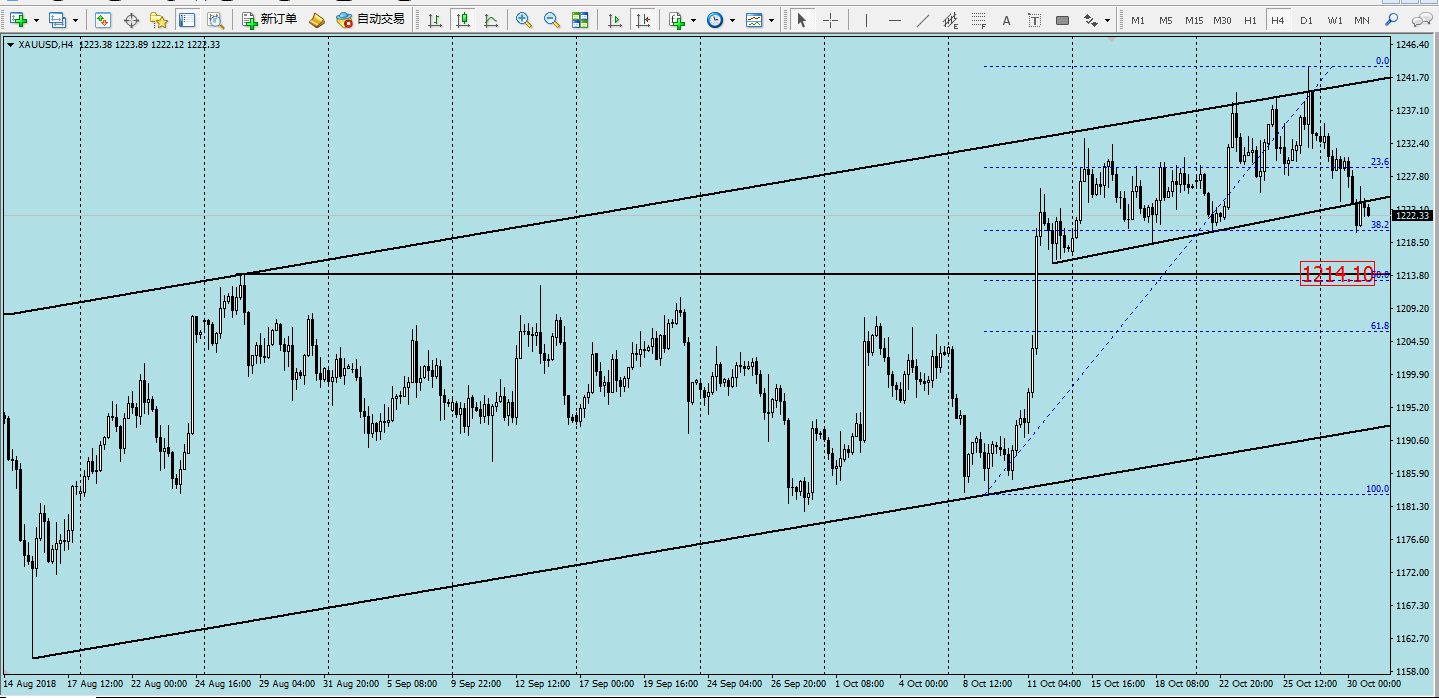Open the chart profiles icon
Viewport: 1439px width, 698px height.
click(x=58, y=19)
